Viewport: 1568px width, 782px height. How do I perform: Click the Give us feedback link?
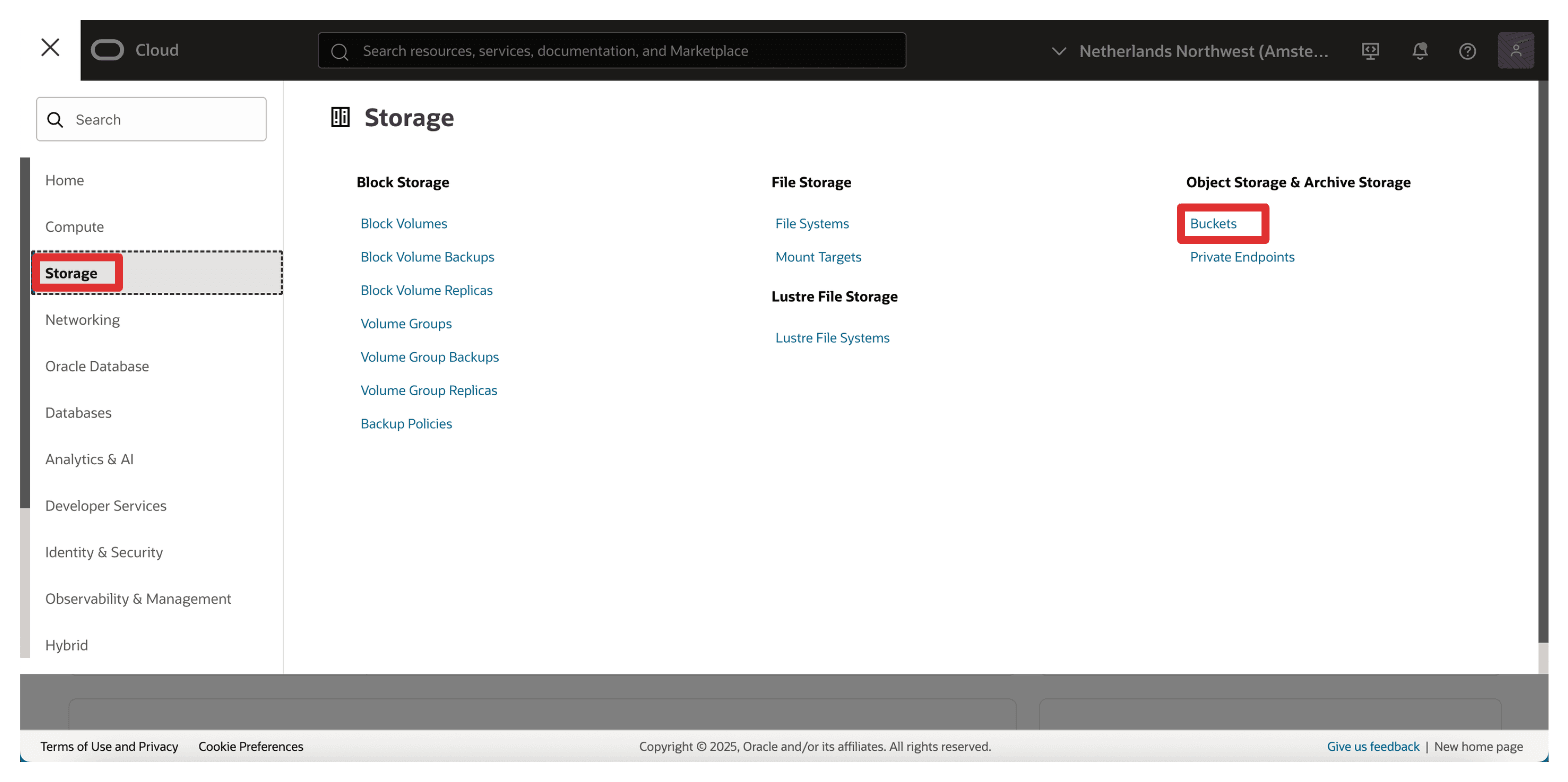tap(1373, 747)
